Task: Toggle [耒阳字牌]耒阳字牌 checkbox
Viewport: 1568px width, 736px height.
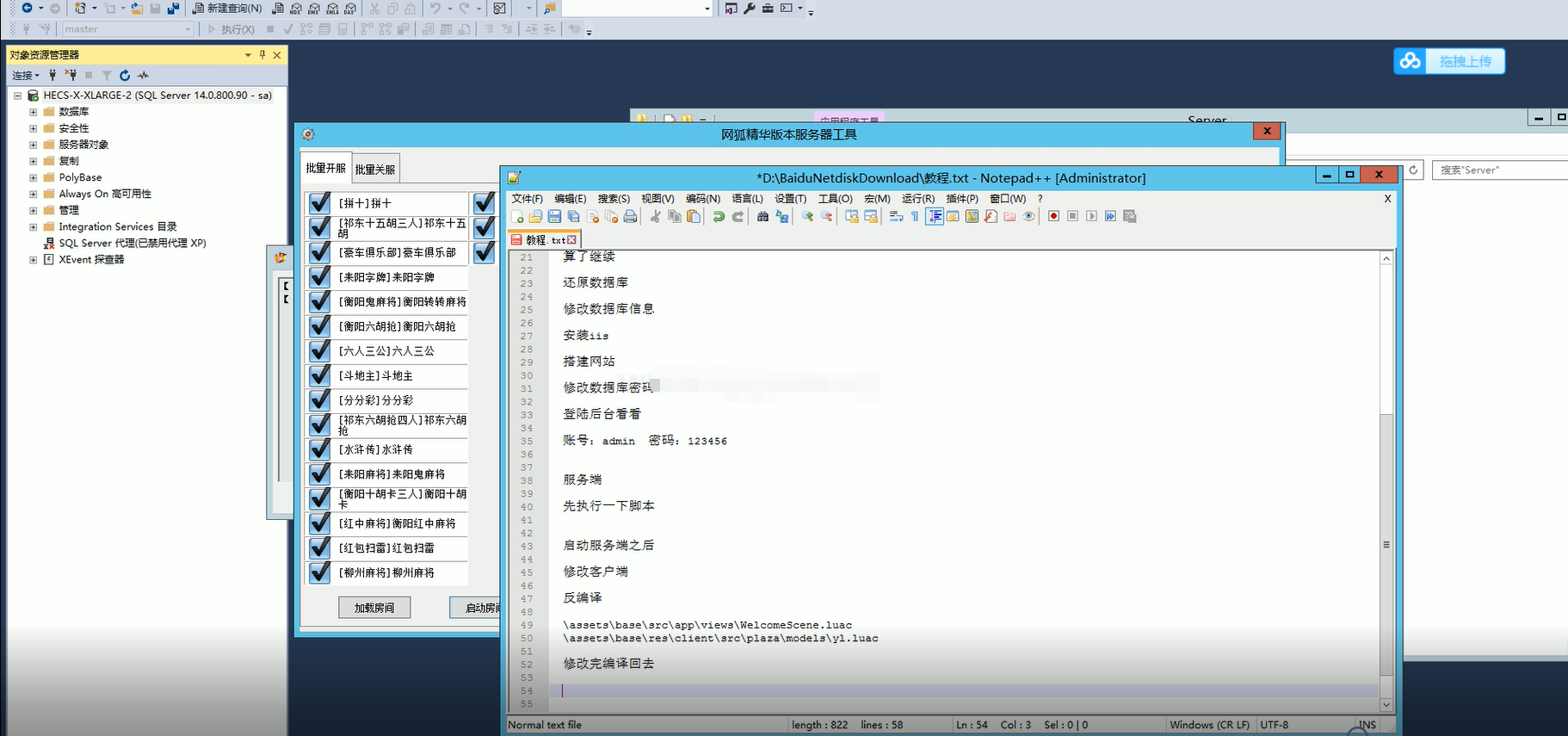Action: (319, 276)
